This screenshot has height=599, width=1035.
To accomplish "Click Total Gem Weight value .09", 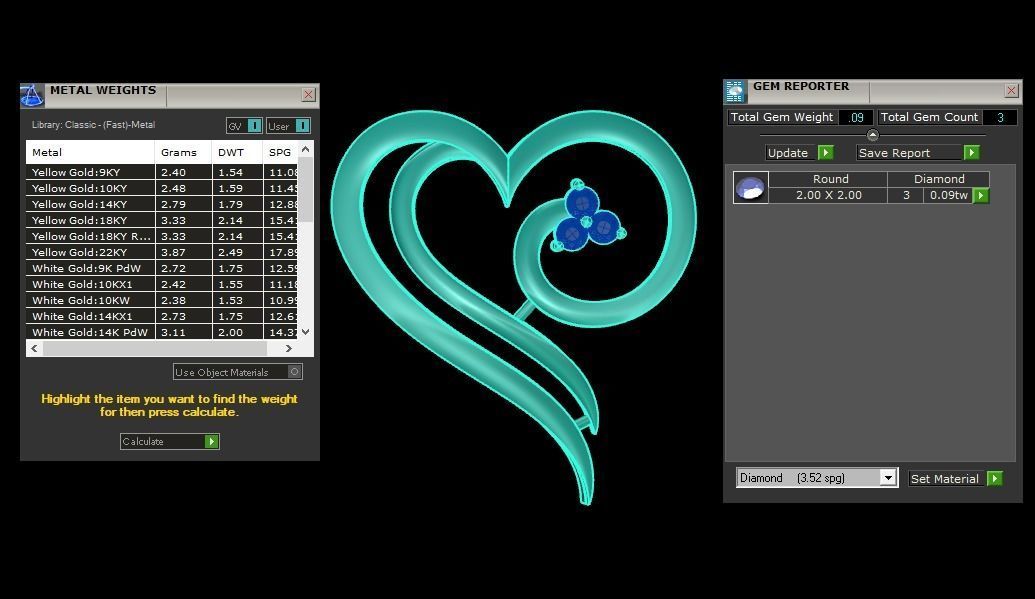I will click(856, 117).
